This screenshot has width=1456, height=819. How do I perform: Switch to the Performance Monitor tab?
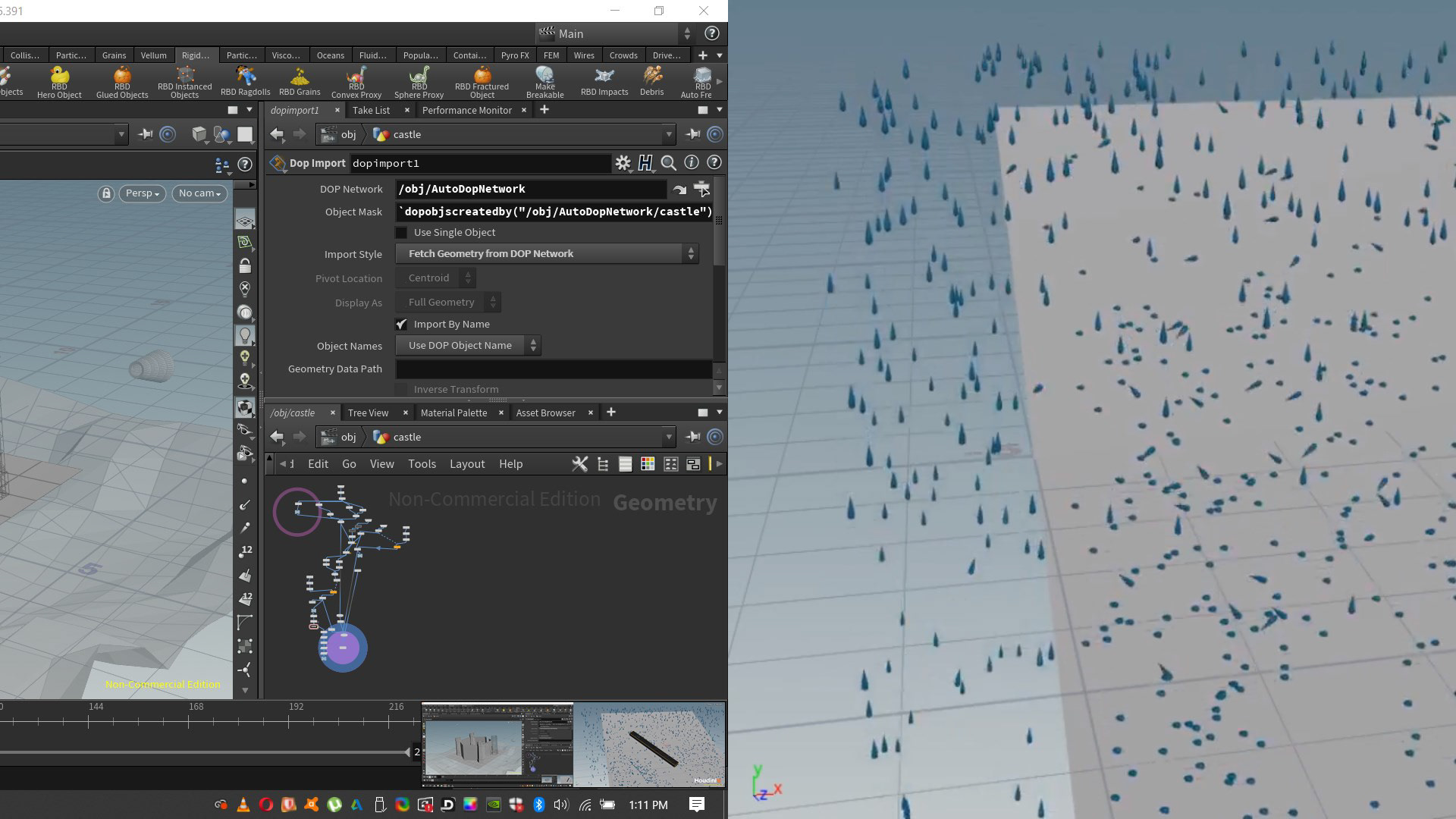[466, 110]
